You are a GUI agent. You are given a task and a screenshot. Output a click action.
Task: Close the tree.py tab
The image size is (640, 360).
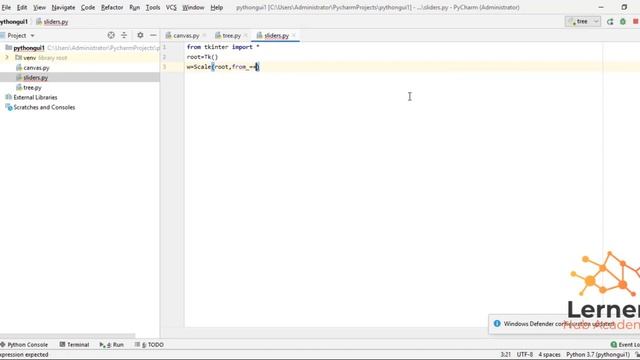point(246,36)
